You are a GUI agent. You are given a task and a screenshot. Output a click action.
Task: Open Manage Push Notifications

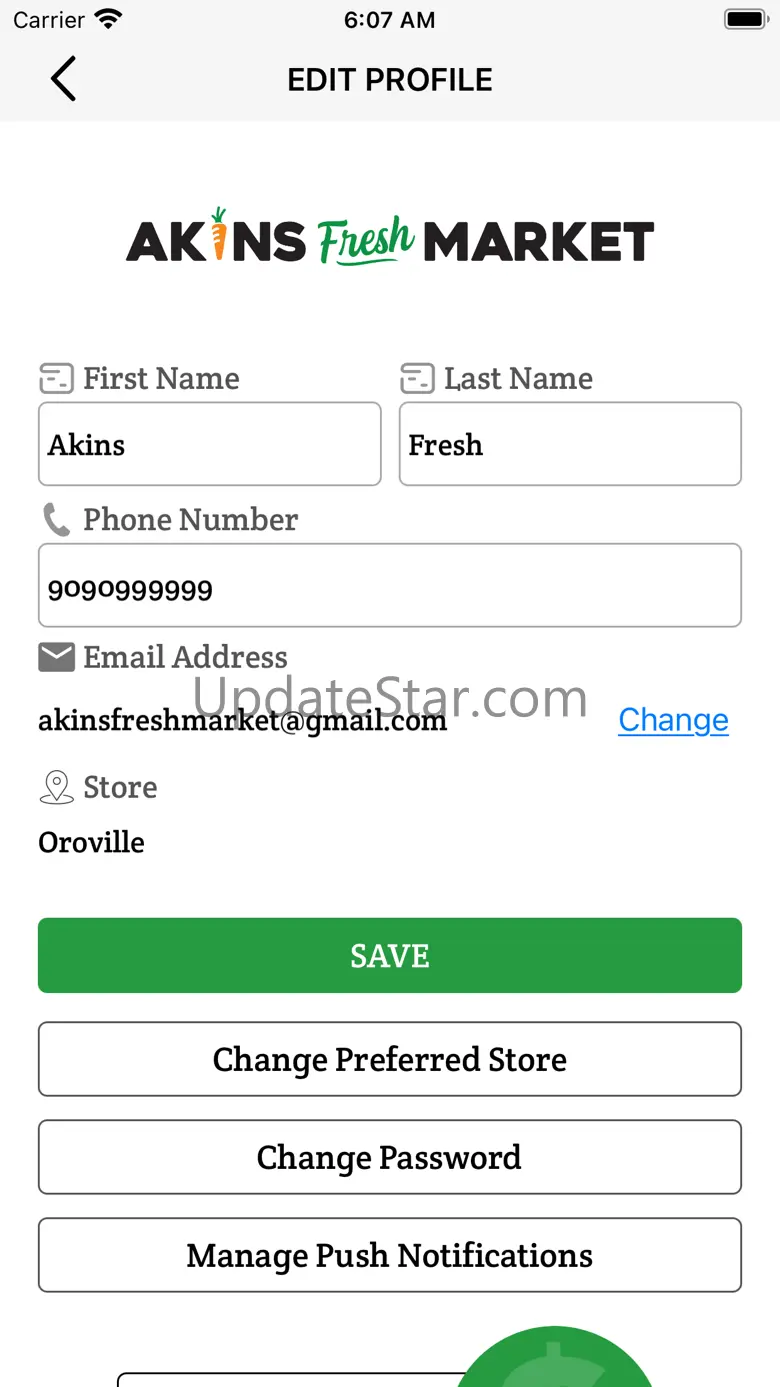(x=390, y=1255)
